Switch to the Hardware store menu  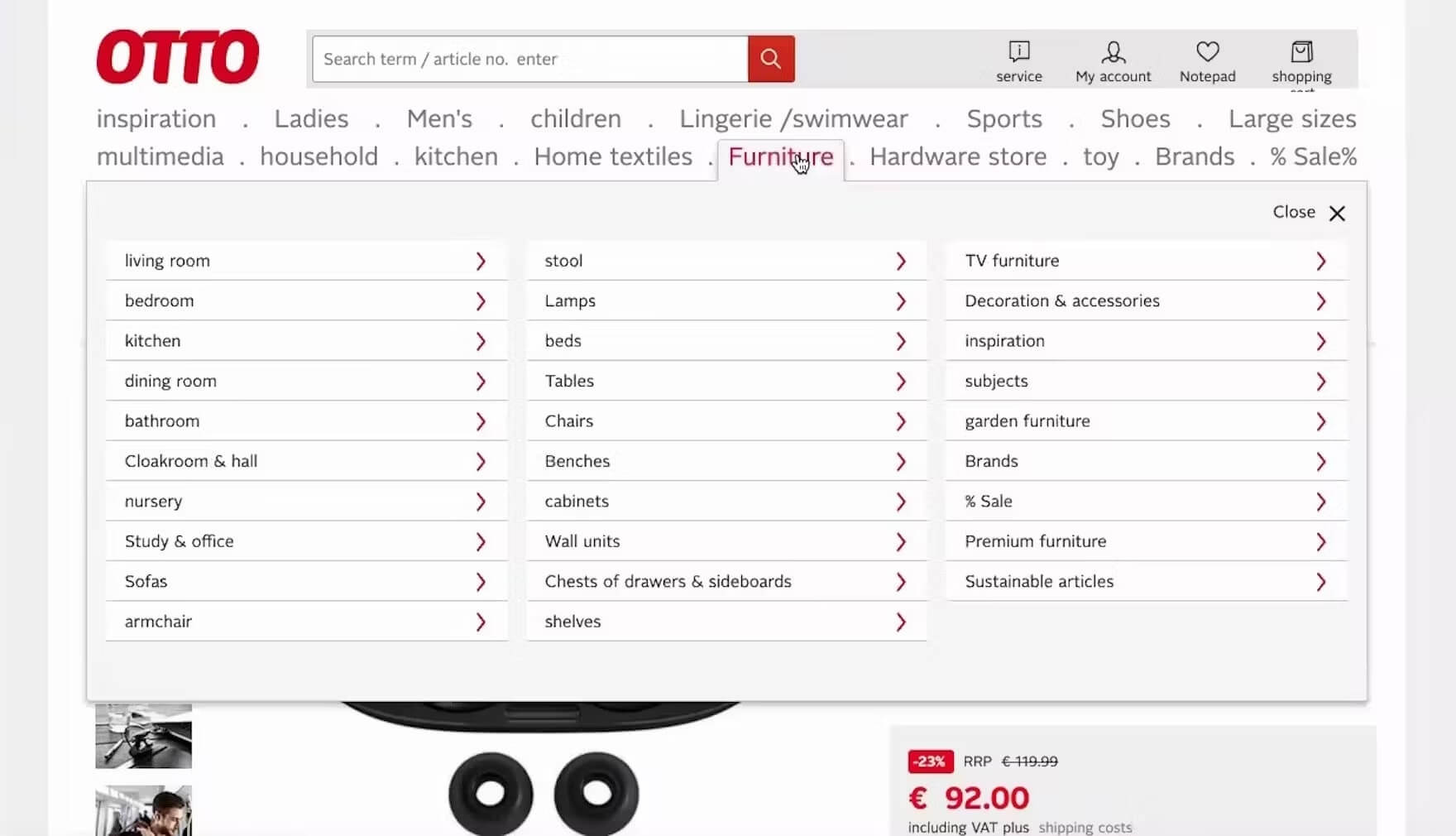957,156
